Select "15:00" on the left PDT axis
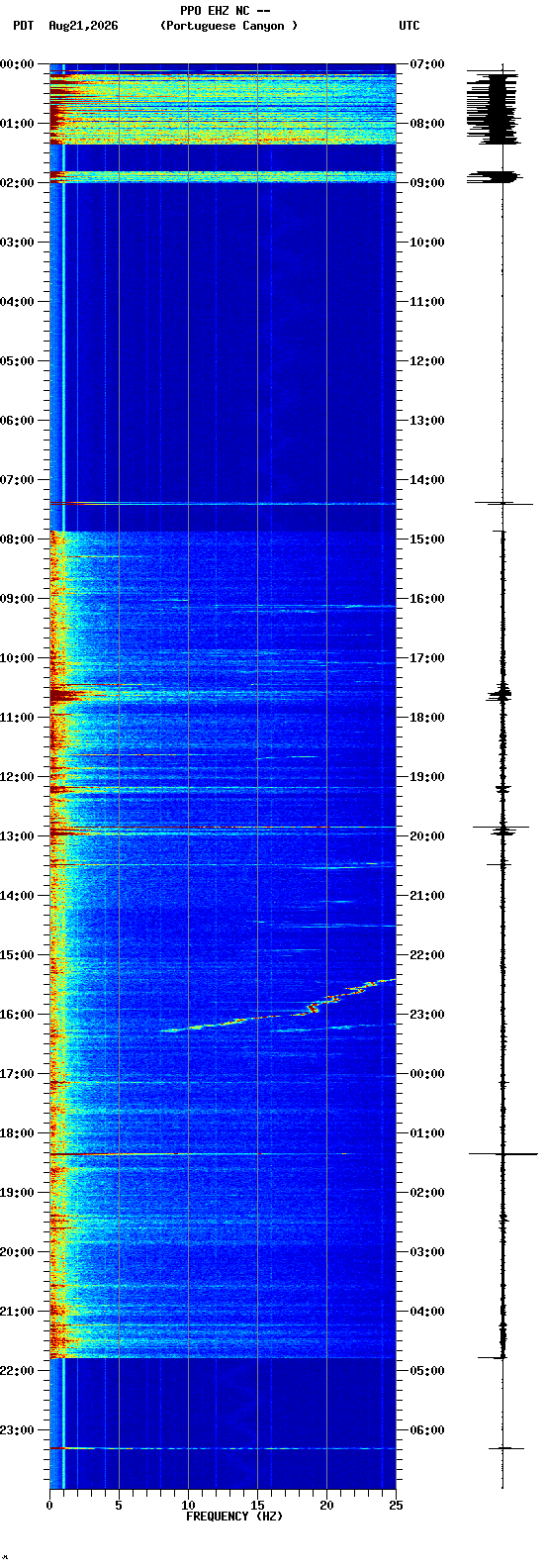Viewport: 546px width, 1568px height. [17, 954]
